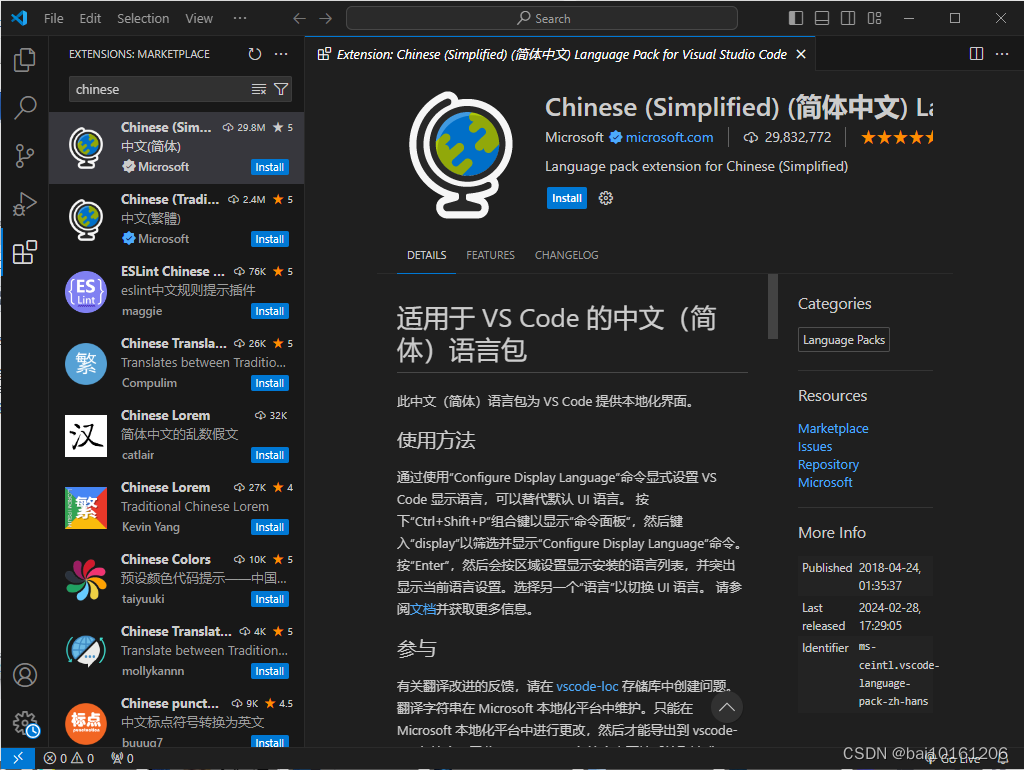Open 文档 documentation link
Viewport: 1024px width, 770px height.
[423, 609]
